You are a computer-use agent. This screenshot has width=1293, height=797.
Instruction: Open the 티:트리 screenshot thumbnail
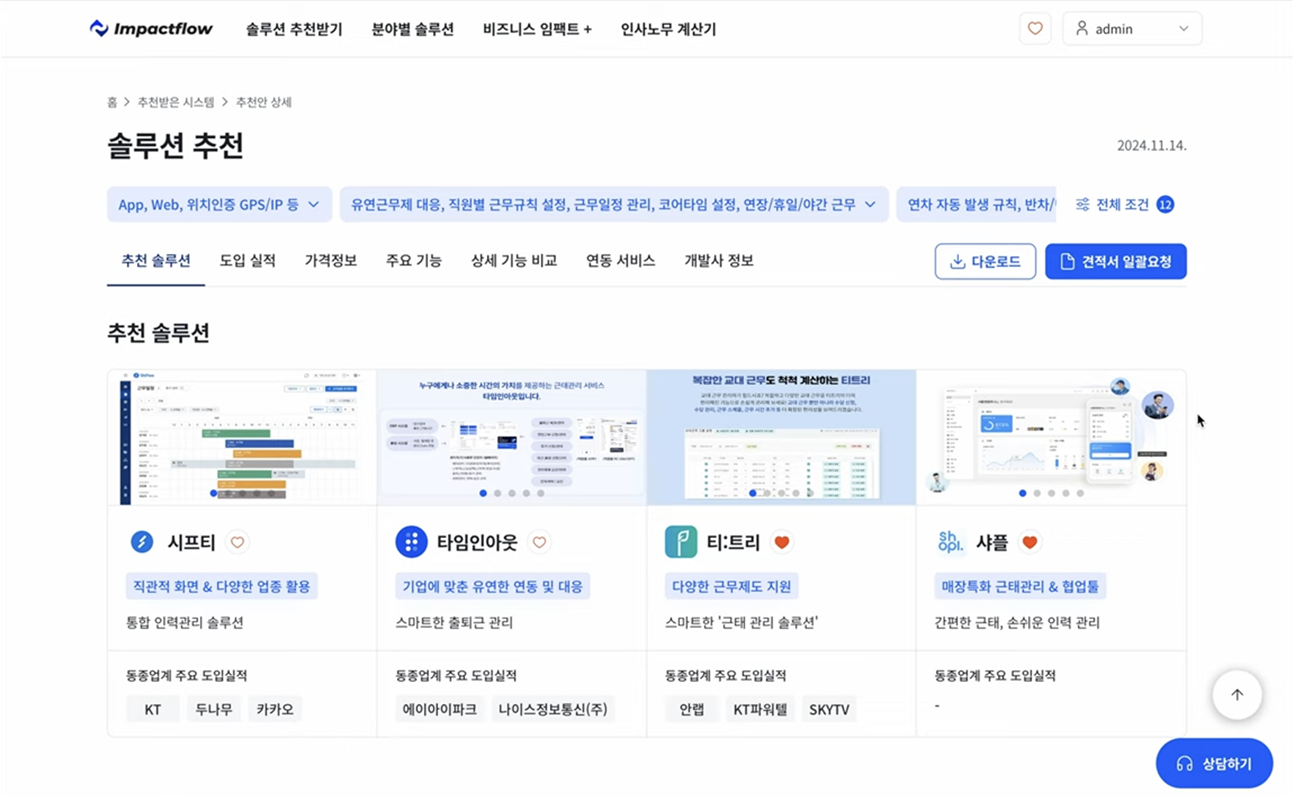click(x=781, y=437)
